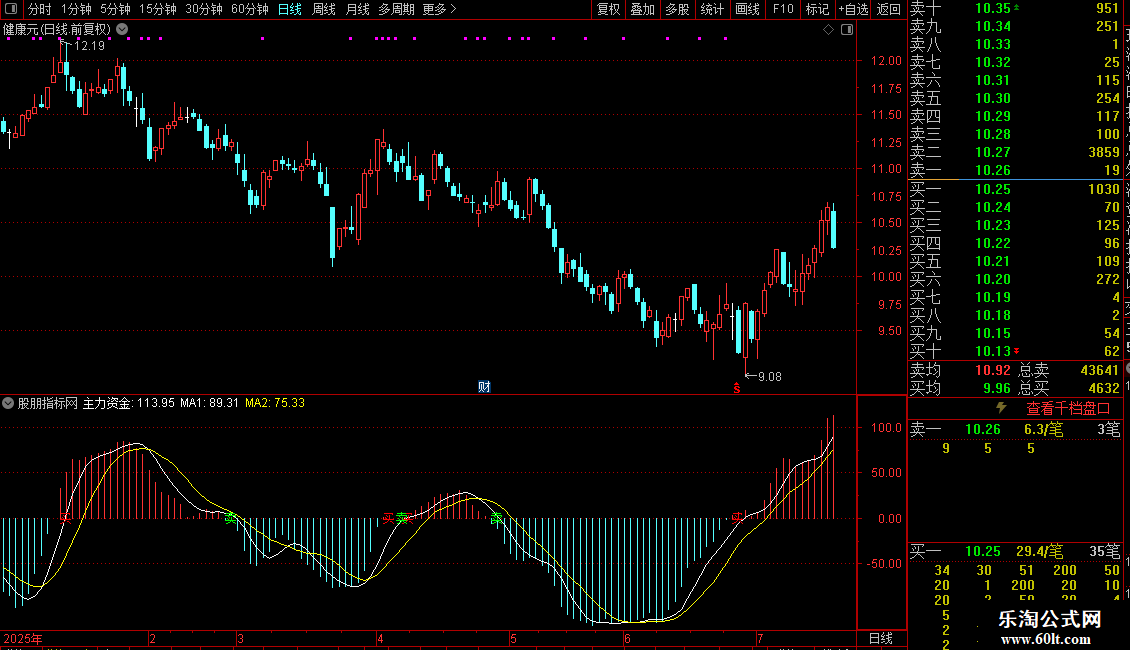Screen dimensions: 1130x650
Task: Select the 15分钟 period tab
Action: point(157,9)
